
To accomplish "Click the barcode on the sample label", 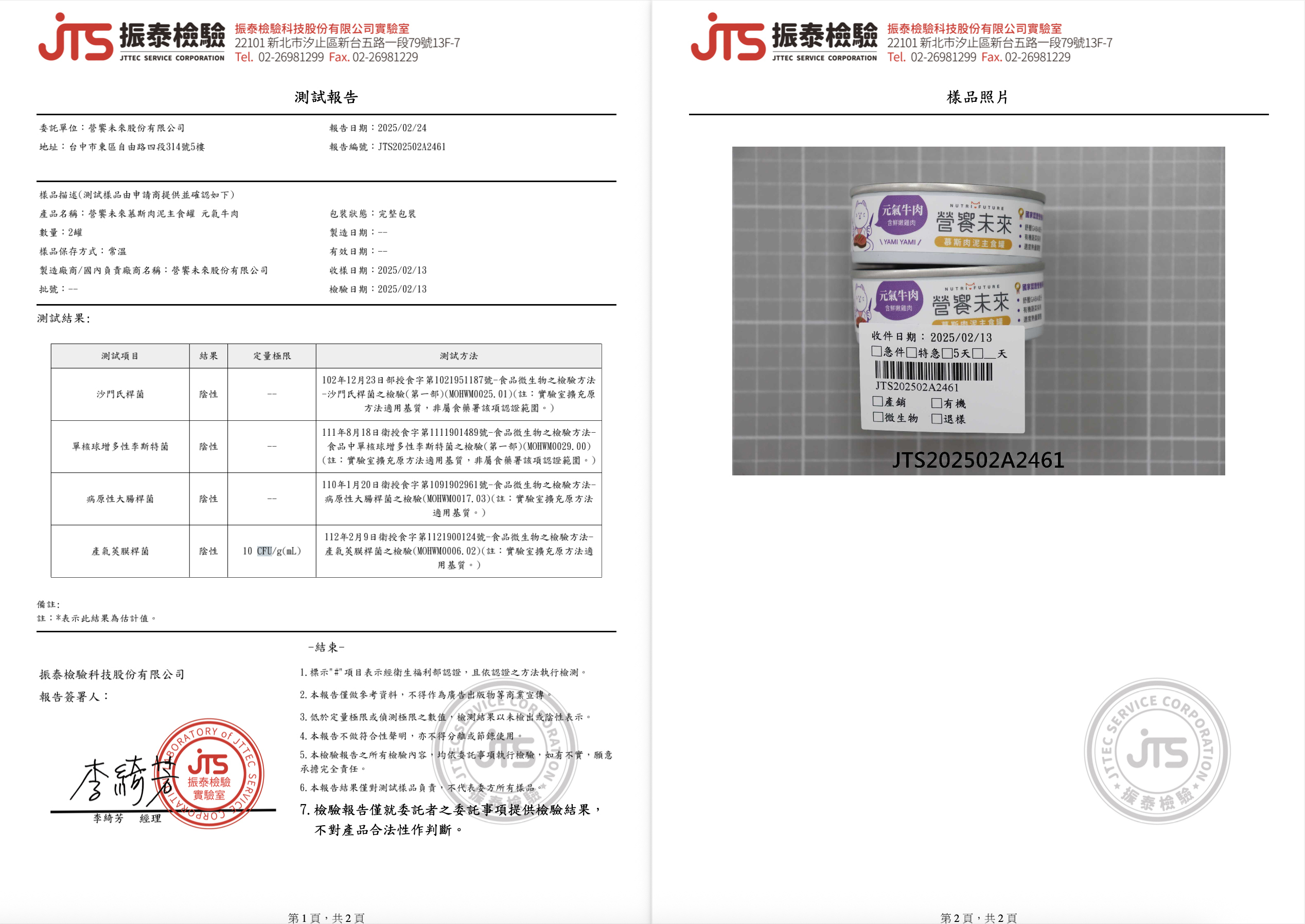I will [x=933, y=371].
